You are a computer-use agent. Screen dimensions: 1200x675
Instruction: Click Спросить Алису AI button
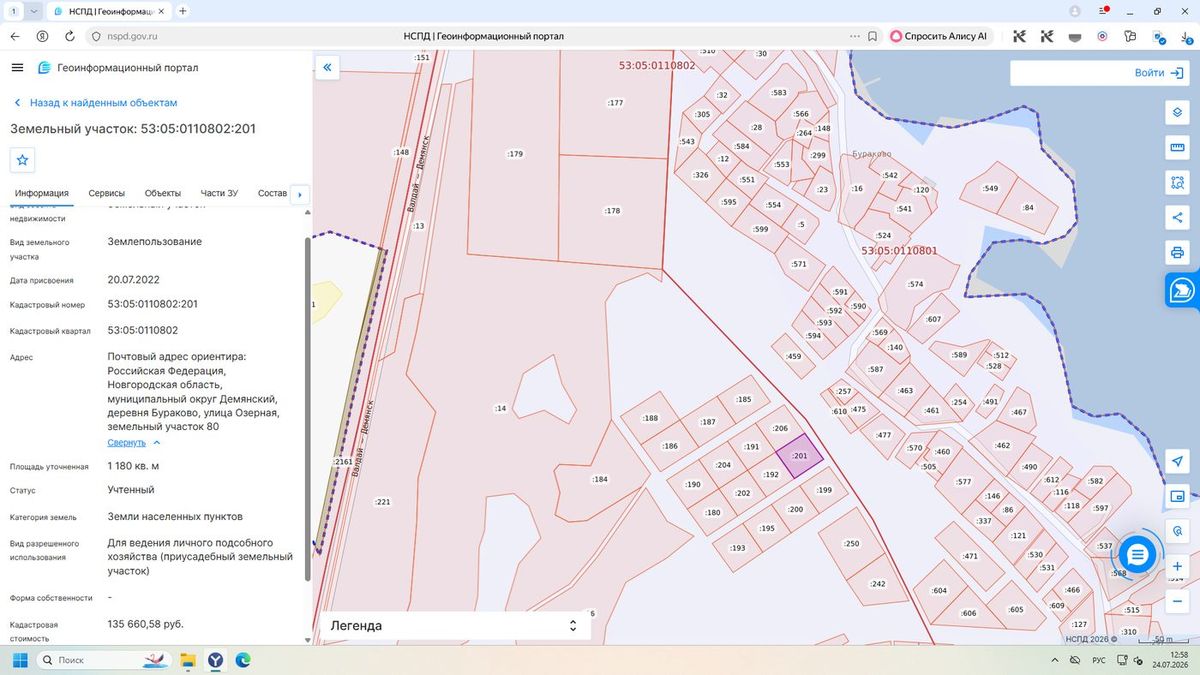pyautogui.click(x=938, y=36)
